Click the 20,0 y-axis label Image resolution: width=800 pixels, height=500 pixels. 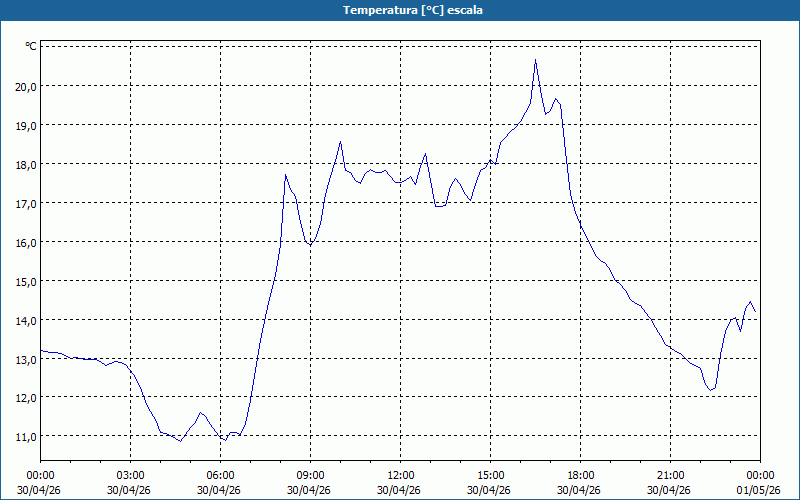click(x=26, y=86)
